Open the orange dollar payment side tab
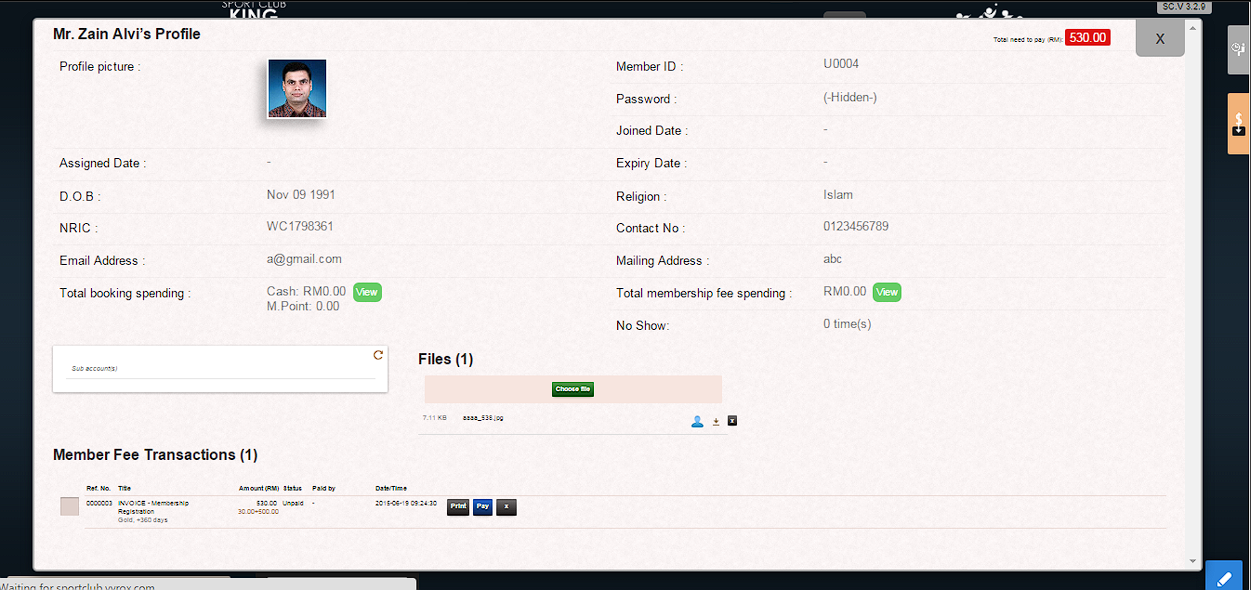Screen dimensions: 1251x590 (1238, 124)
